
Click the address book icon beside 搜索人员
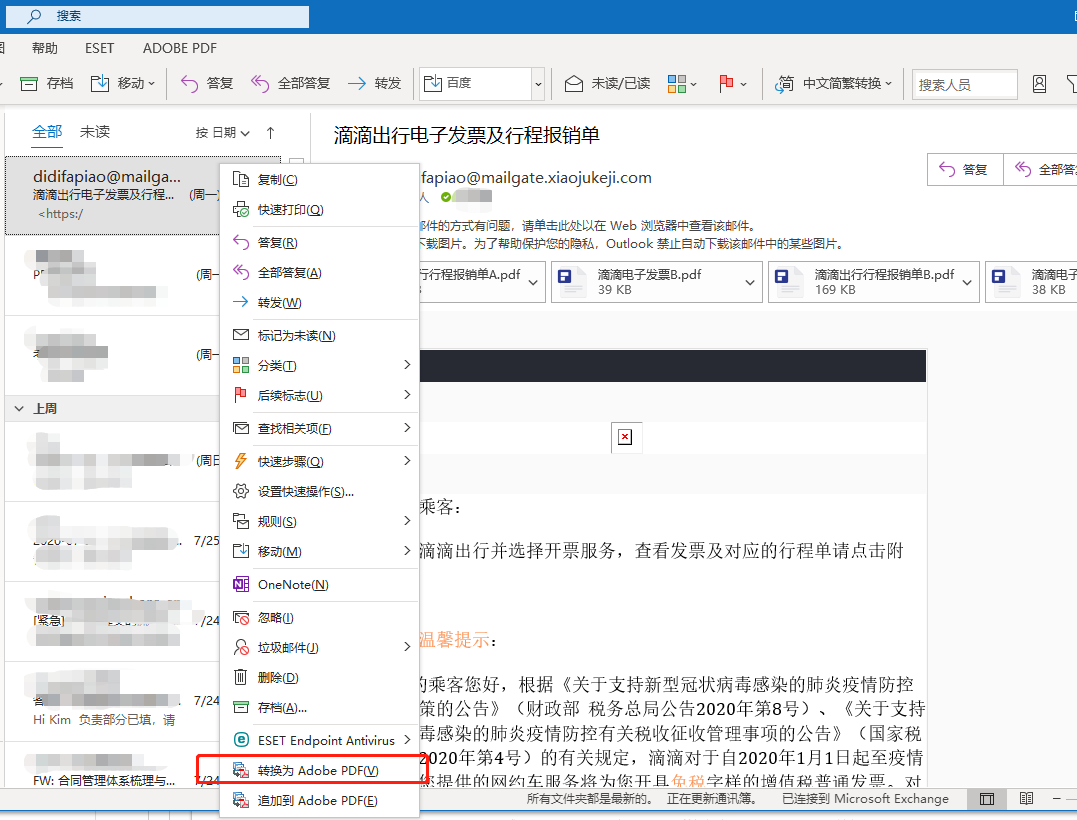tap(1040, 84)
